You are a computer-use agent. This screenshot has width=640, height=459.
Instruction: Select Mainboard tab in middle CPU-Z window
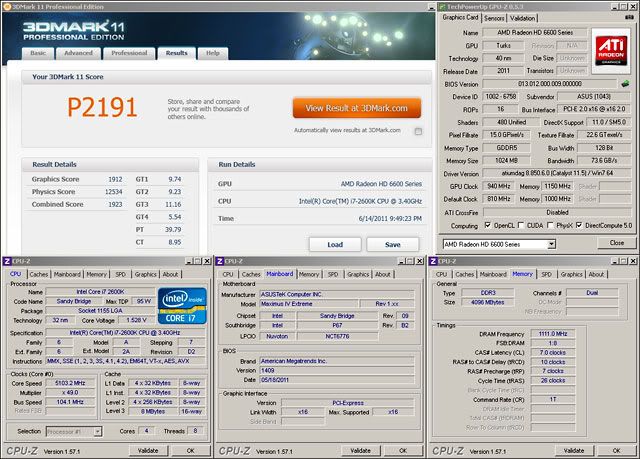click(280, 274)
